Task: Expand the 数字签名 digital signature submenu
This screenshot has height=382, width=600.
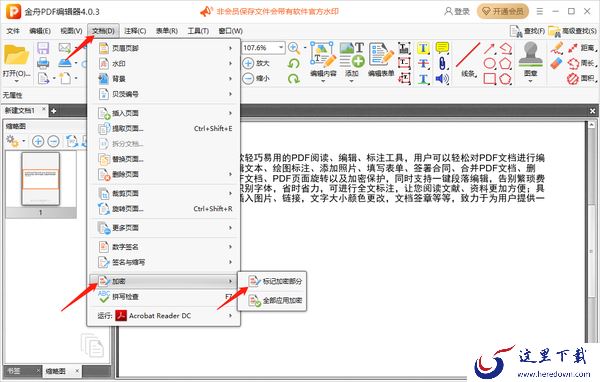Action: point(164,247)
